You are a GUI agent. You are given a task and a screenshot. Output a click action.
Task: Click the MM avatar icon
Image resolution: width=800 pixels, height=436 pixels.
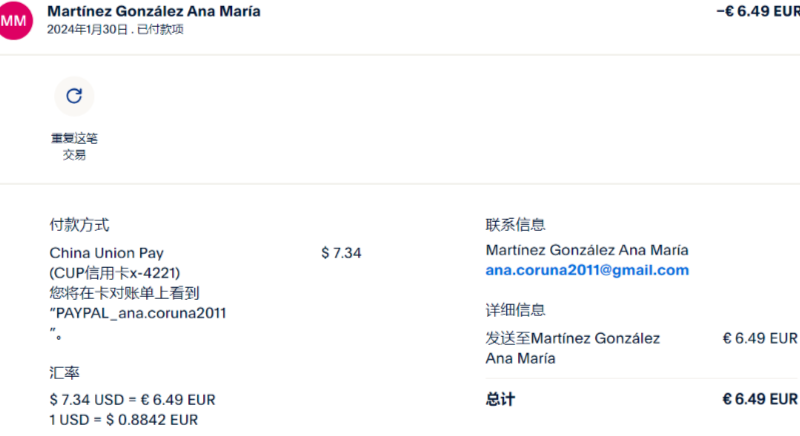[x=14, y=19]
